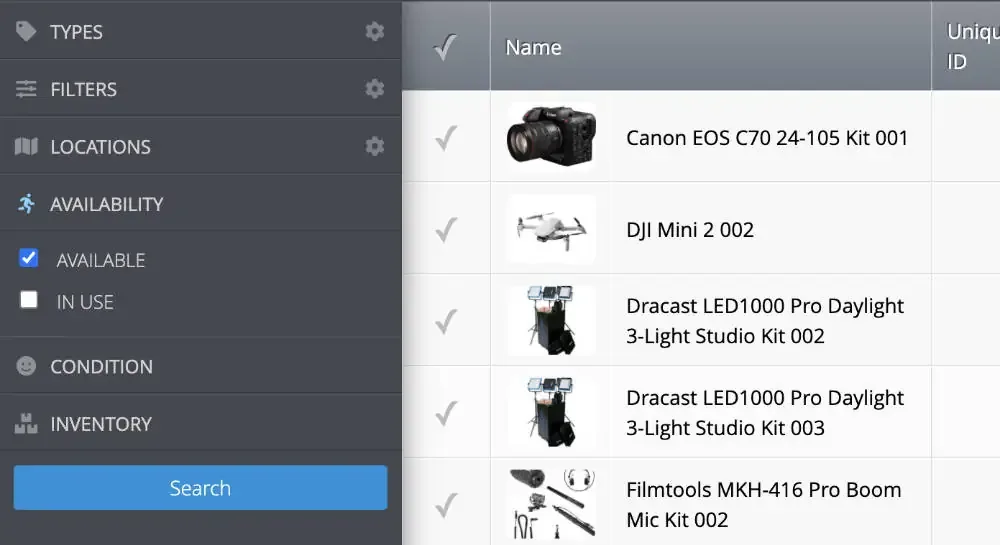Click the Condition smiley face icon

pyautogui.click(x=26, y=366)
